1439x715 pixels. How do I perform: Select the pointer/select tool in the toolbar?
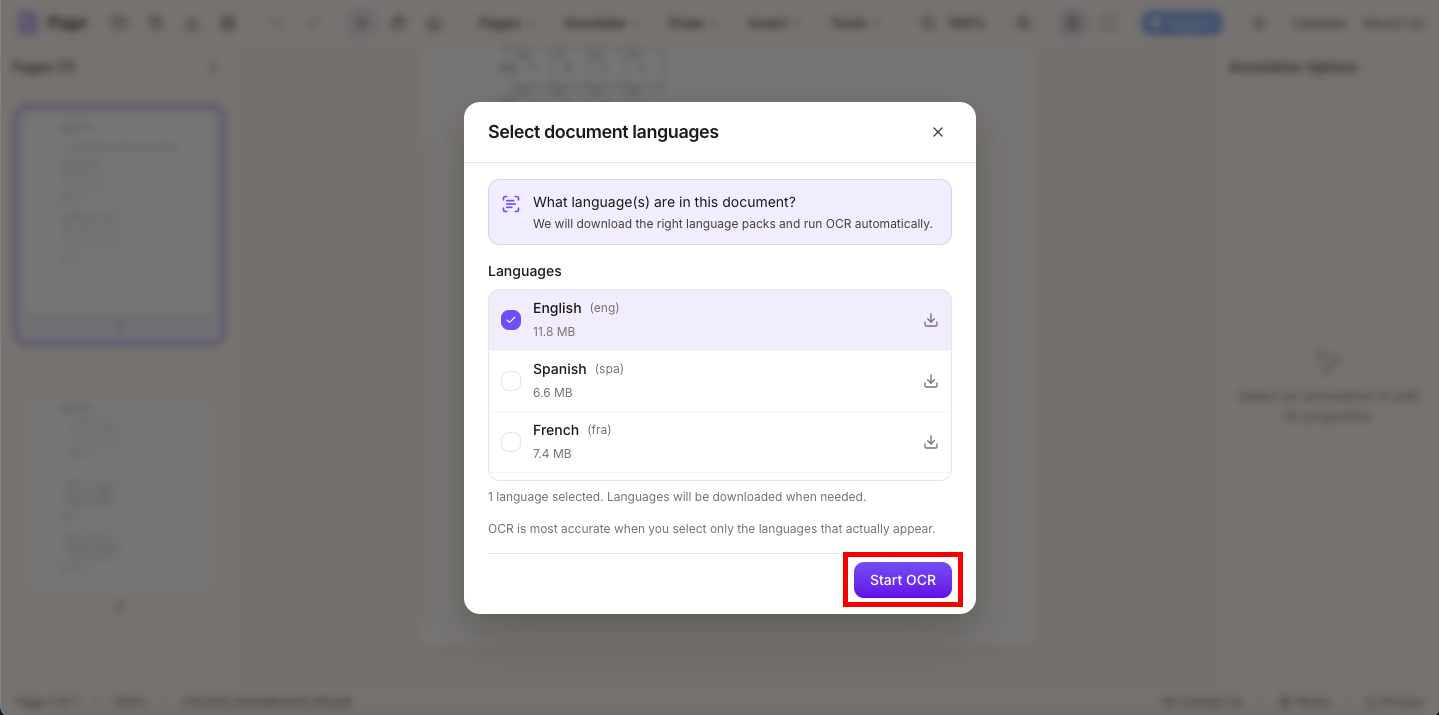[361, 22]
